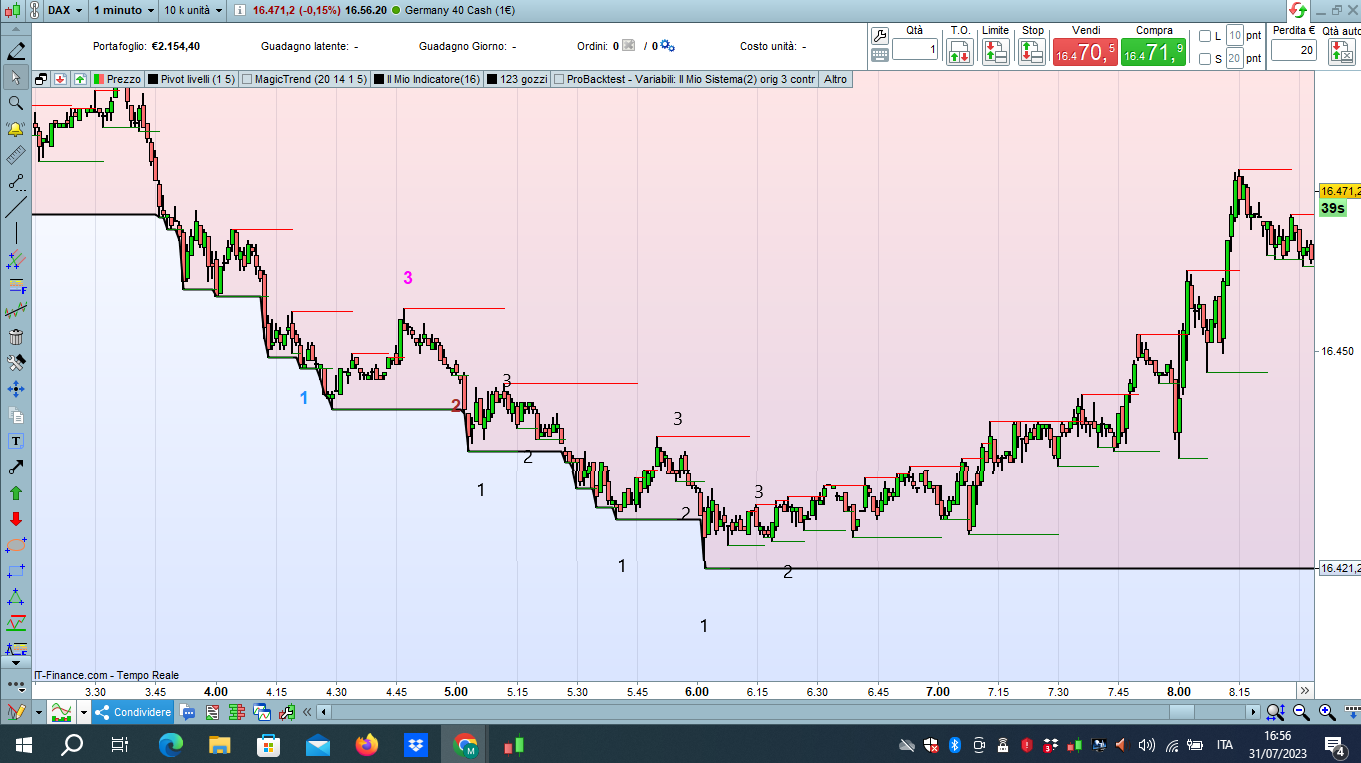
Task: Pick the trash delete-objects tool
Action: [x=16, y=337]
